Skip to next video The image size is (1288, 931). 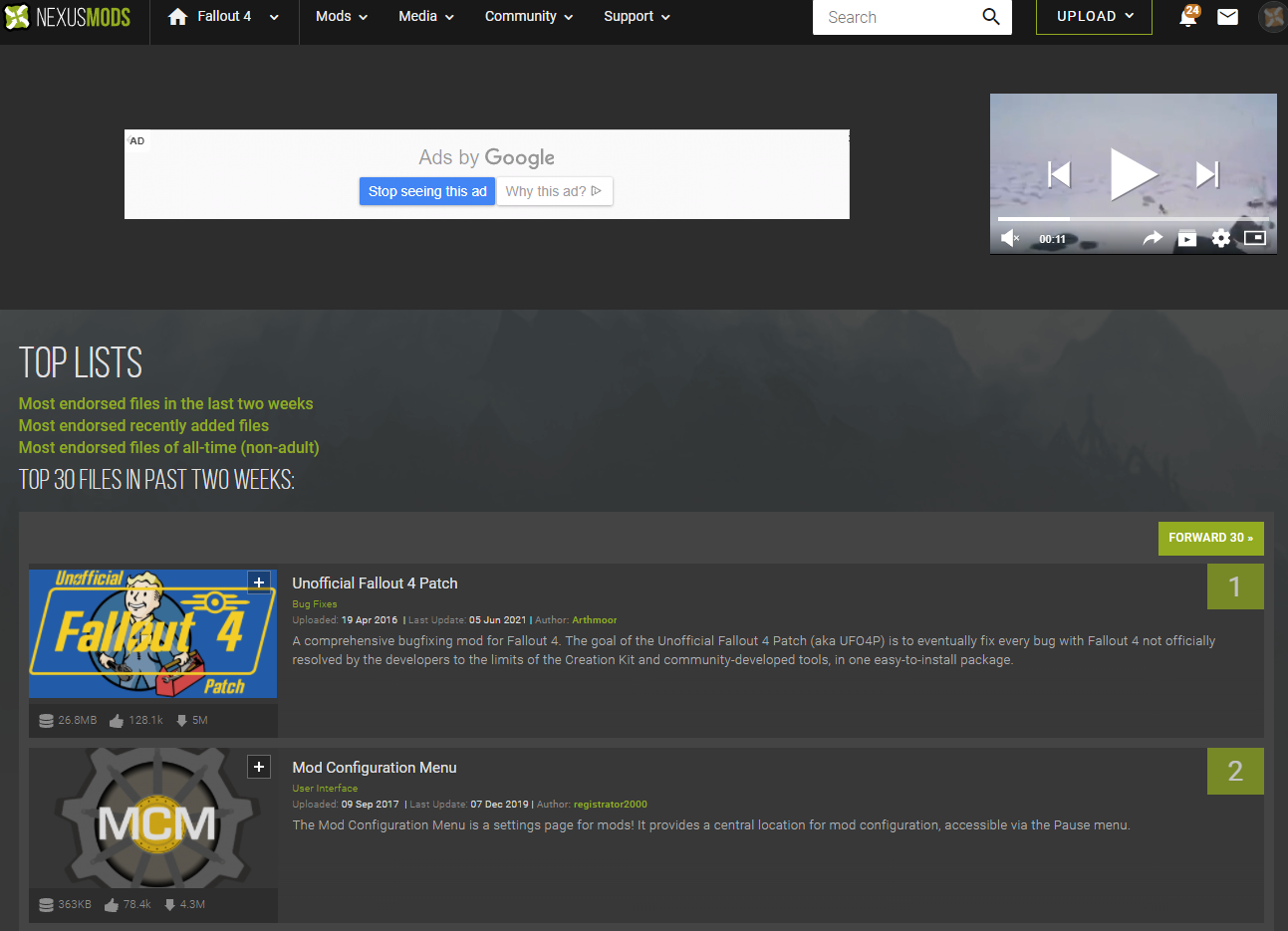pos(1207,174)
